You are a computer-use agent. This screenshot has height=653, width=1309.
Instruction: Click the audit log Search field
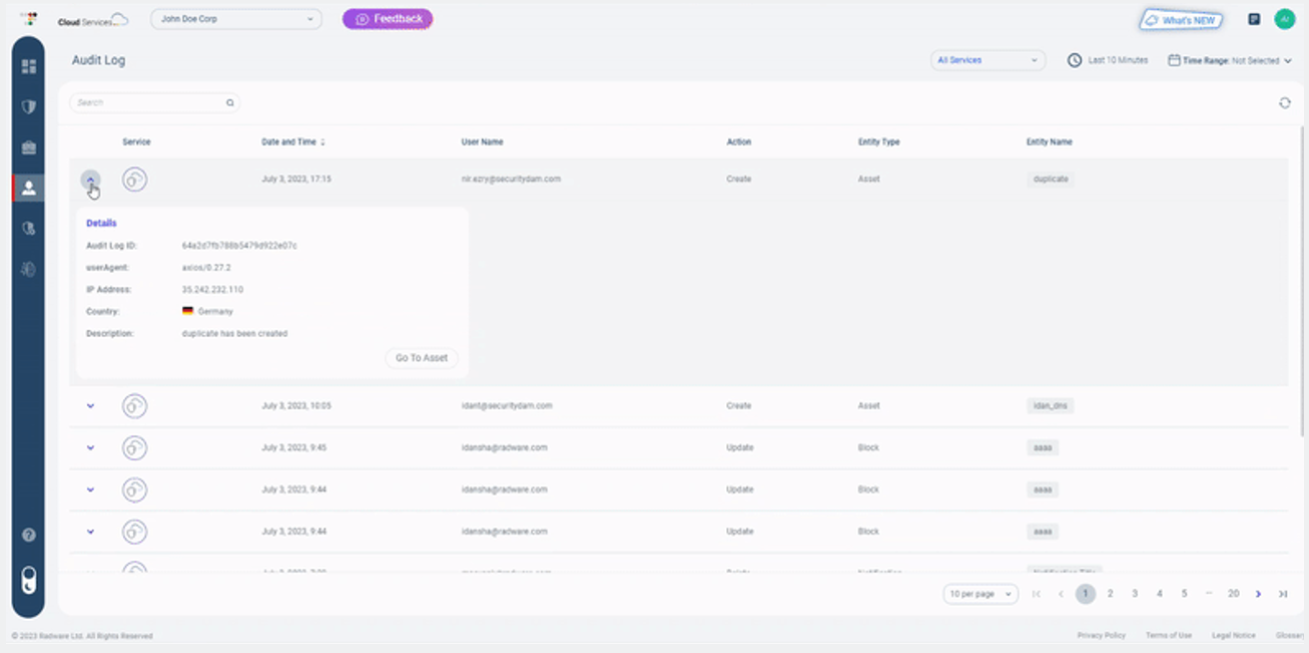point(150,103)
